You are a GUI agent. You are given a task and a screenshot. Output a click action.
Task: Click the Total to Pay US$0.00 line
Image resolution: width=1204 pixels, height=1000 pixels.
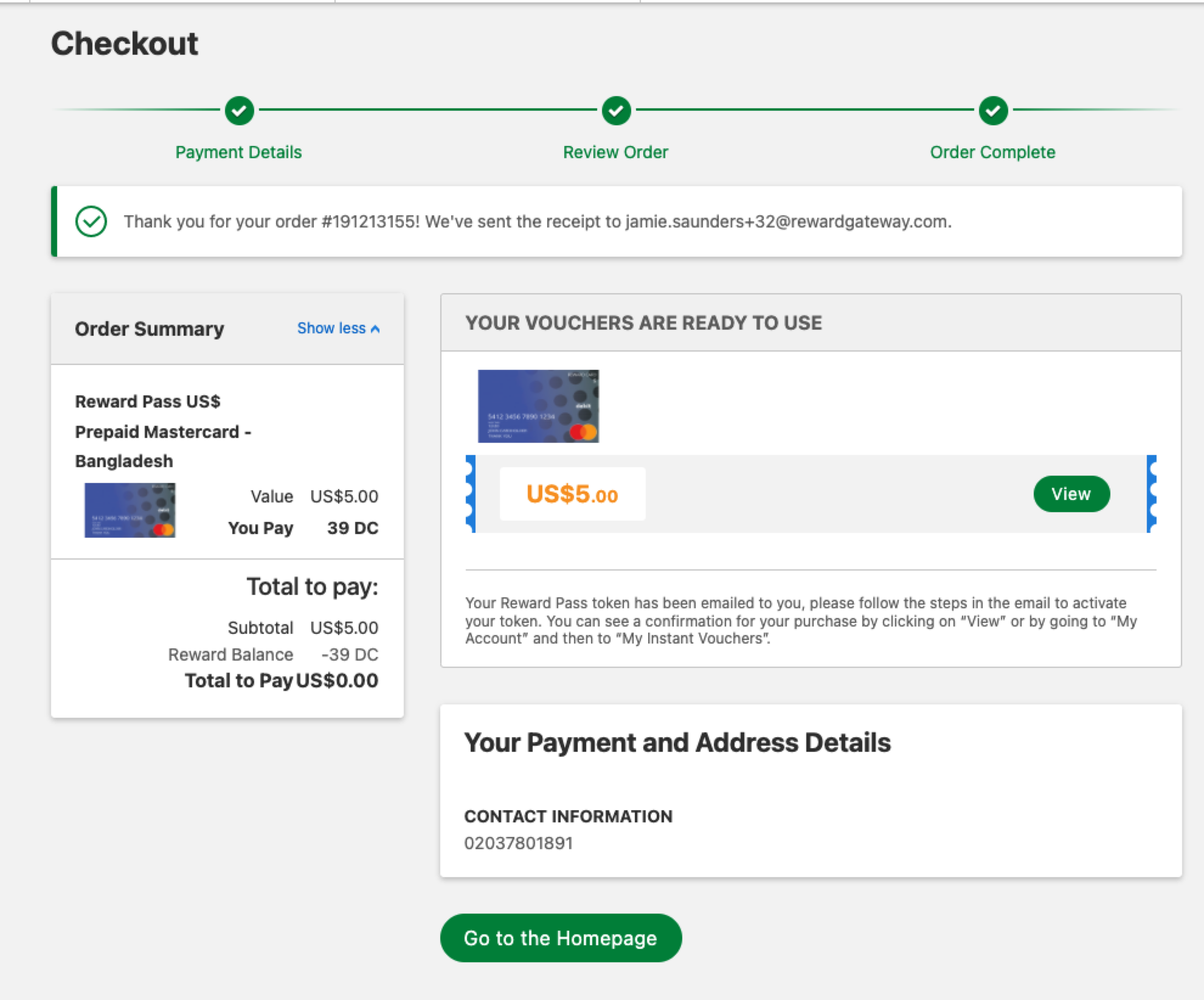[x=282, y=680]
